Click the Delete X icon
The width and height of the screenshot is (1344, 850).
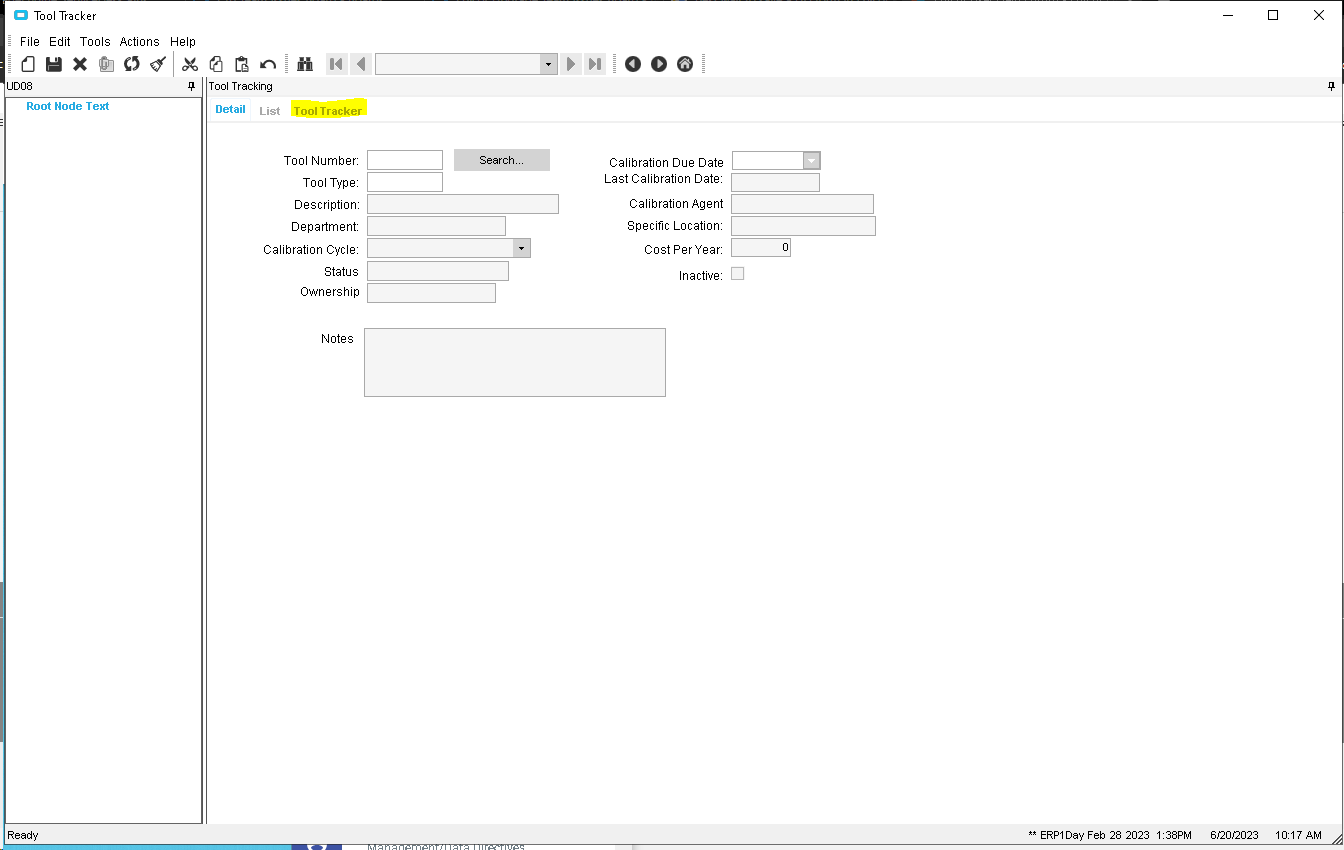pos(80,64)
